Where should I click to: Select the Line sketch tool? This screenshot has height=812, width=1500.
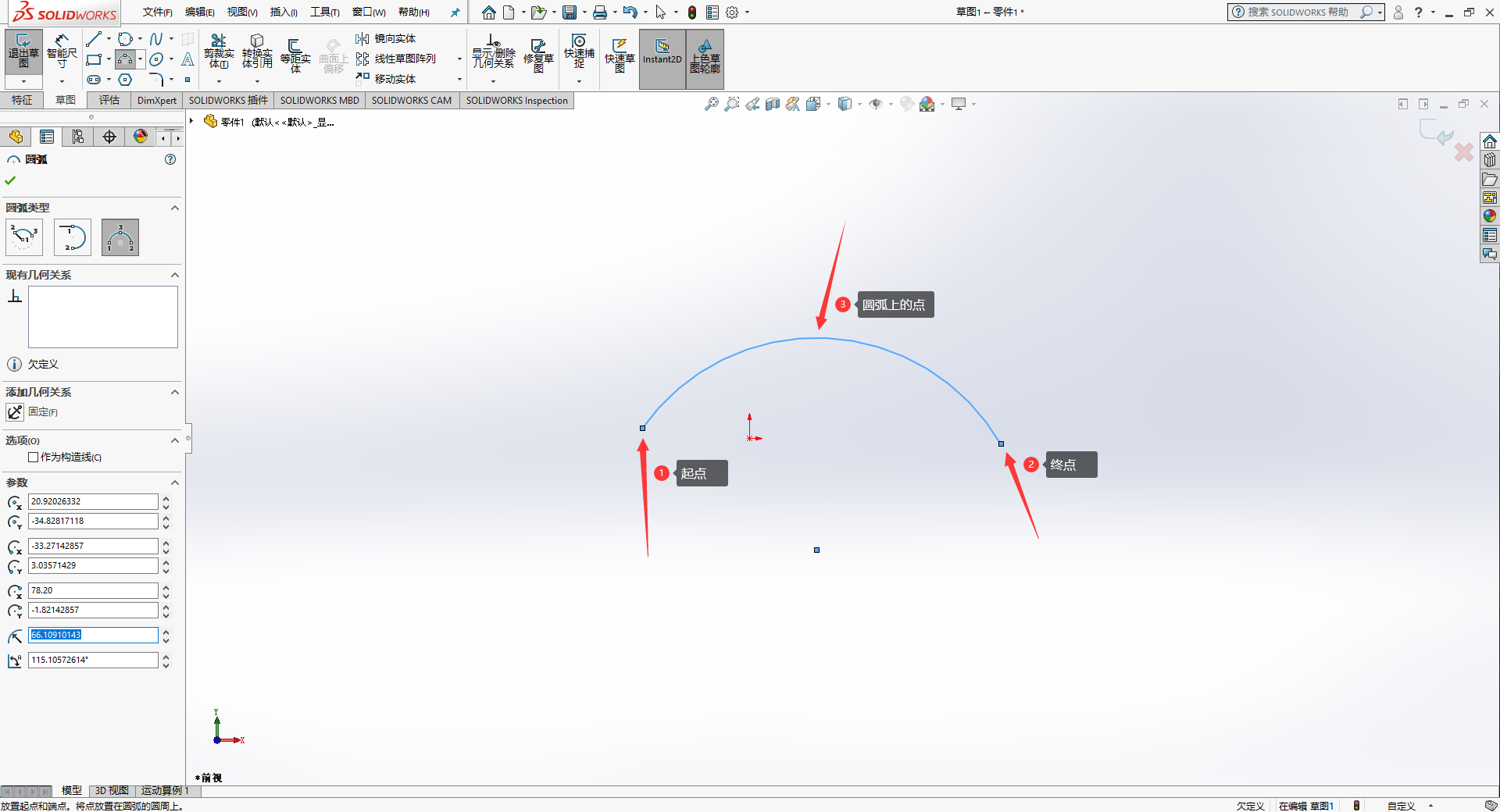[x=94, y=39]
